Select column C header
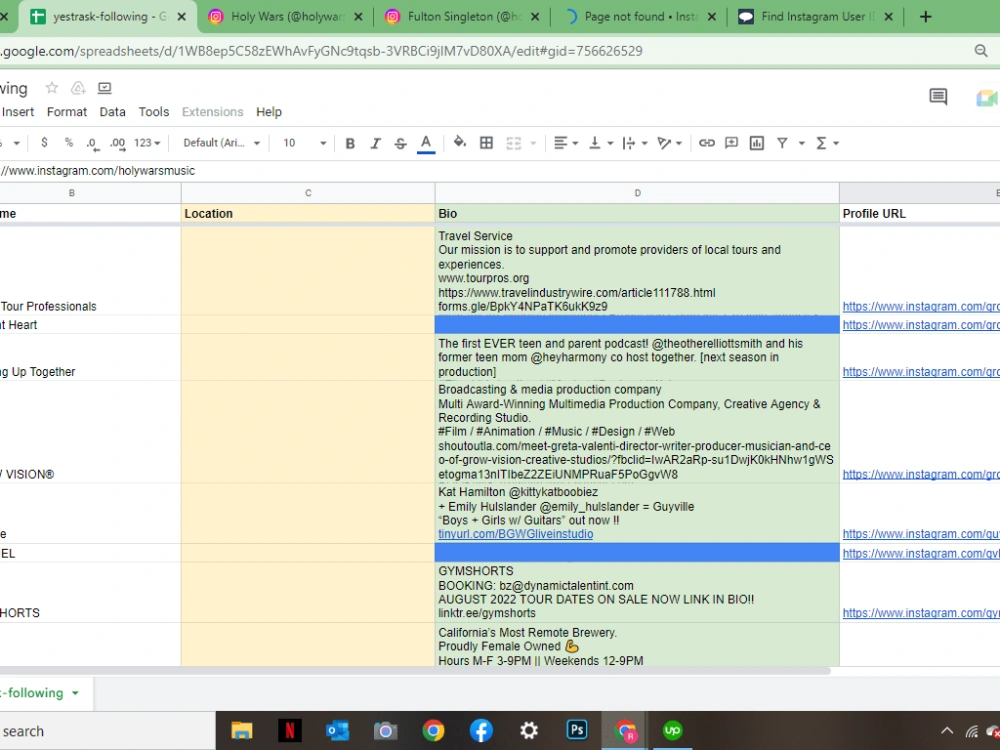The image size is (1000, 750). click(x=308, y=193)
